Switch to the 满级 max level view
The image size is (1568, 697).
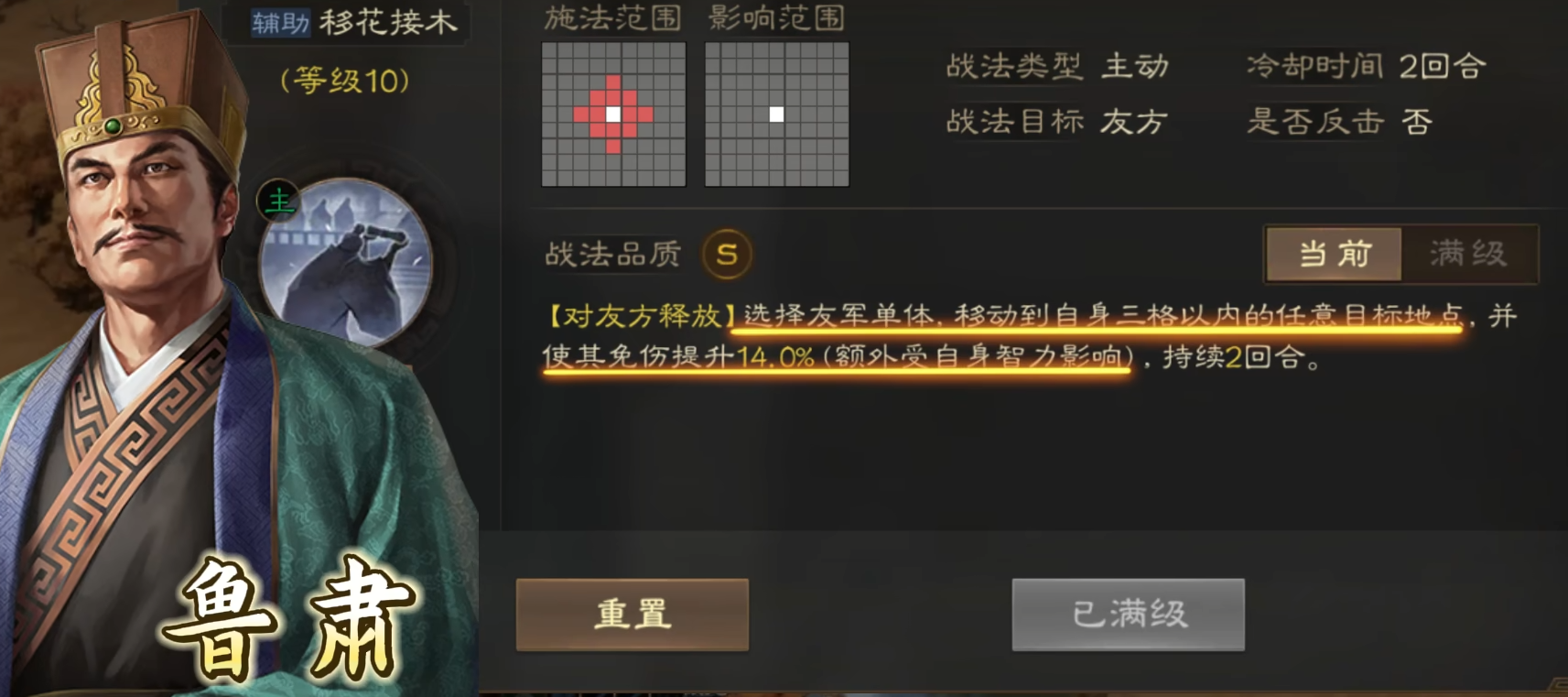(x=1468, y=254)
